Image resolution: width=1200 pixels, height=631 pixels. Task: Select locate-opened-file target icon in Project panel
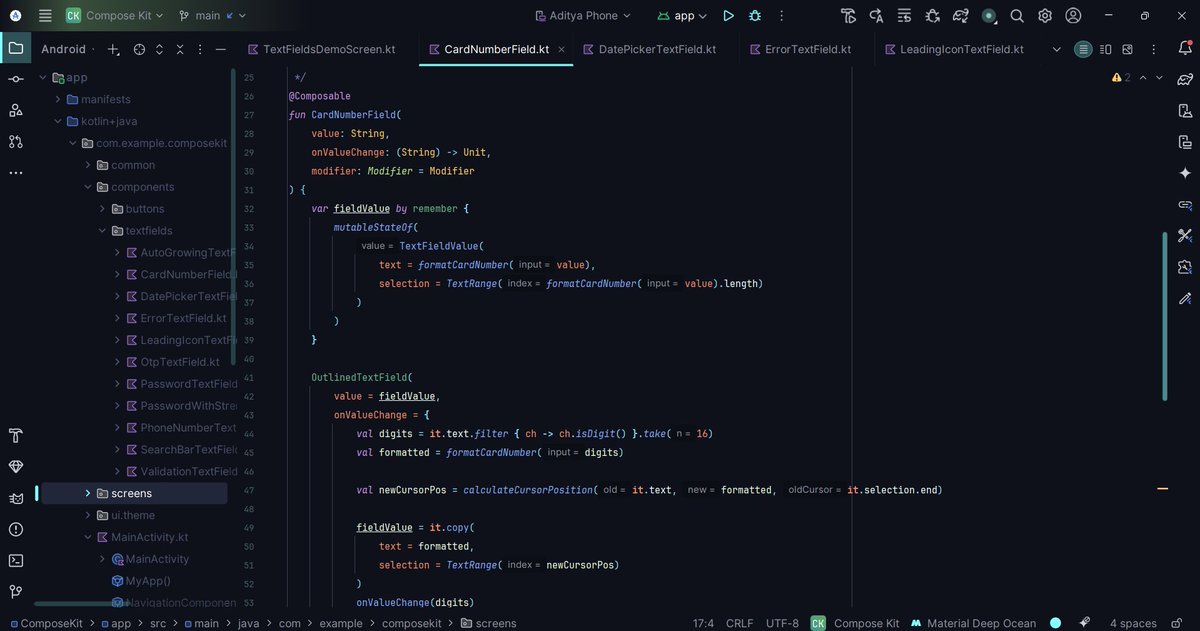pos(139,49)
